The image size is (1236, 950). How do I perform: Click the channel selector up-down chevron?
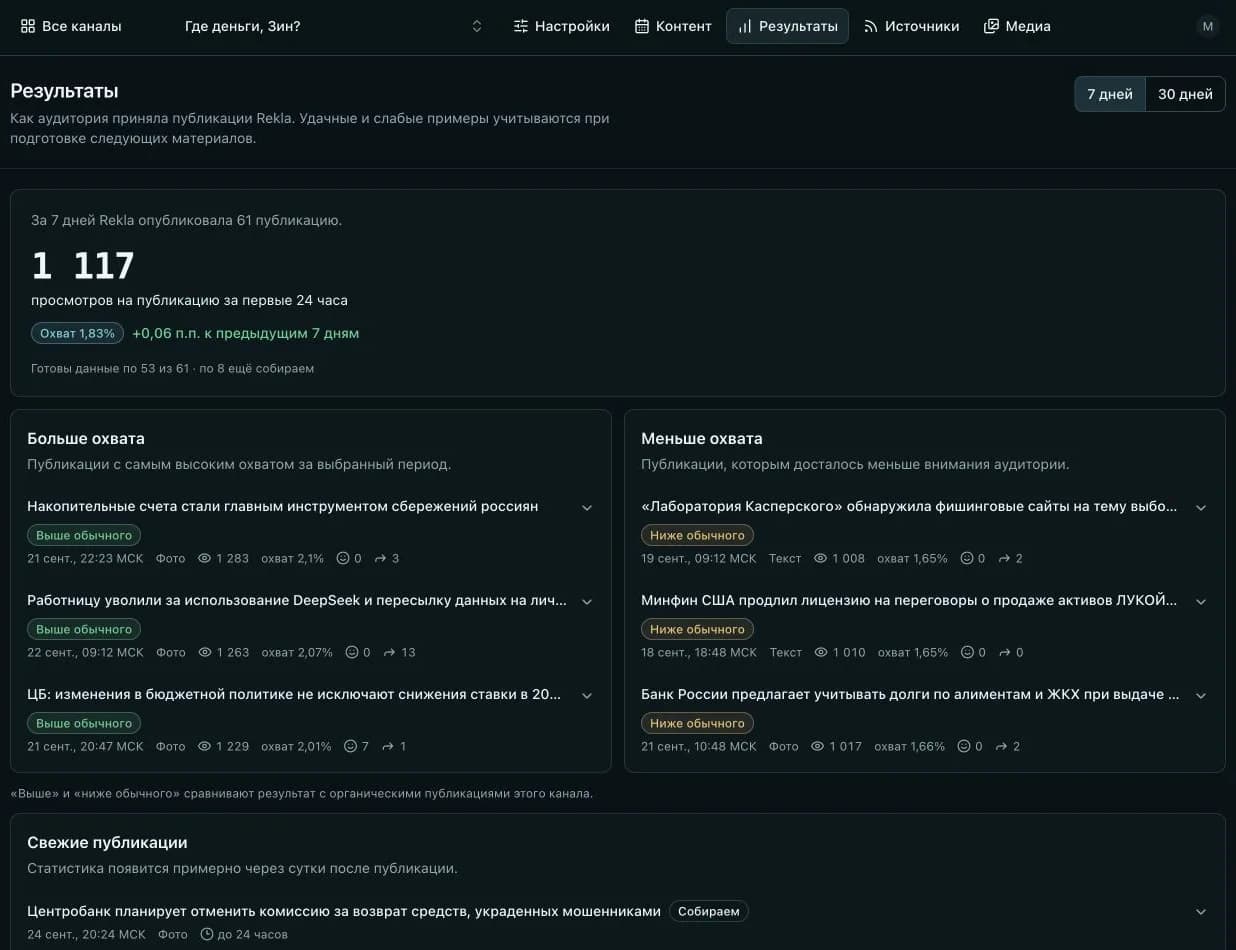(x=477, y=26)
